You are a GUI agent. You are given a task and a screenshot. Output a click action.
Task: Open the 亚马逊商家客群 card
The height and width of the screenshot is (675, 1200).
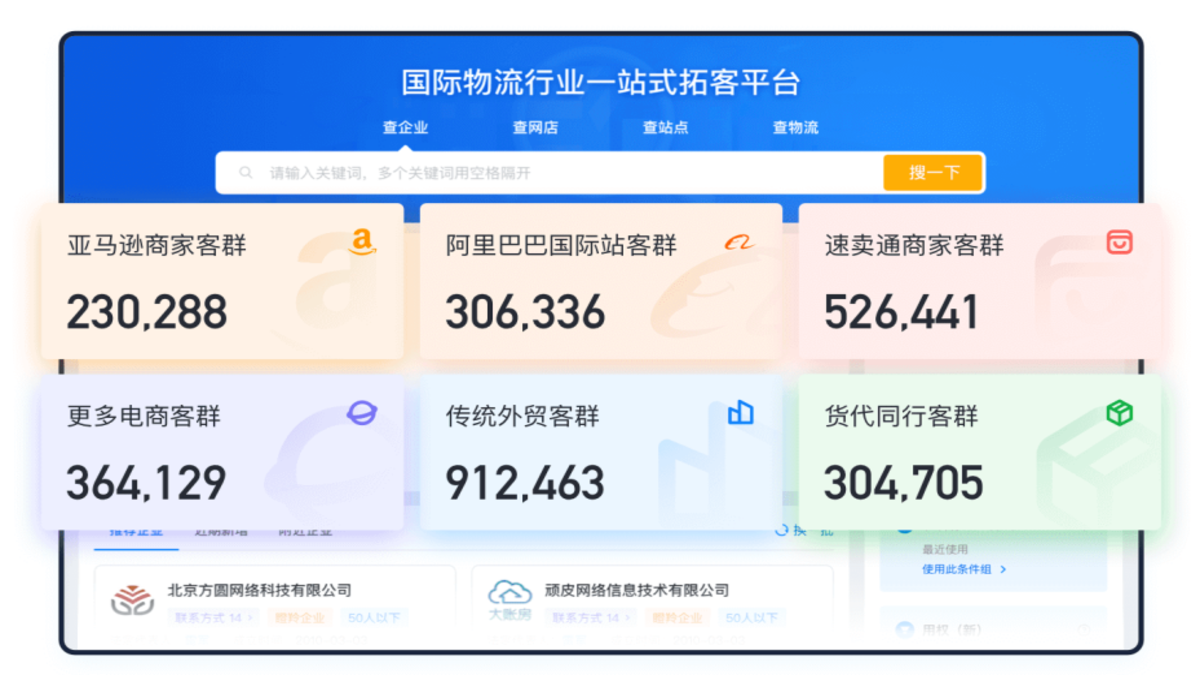(x=222, y=282)
